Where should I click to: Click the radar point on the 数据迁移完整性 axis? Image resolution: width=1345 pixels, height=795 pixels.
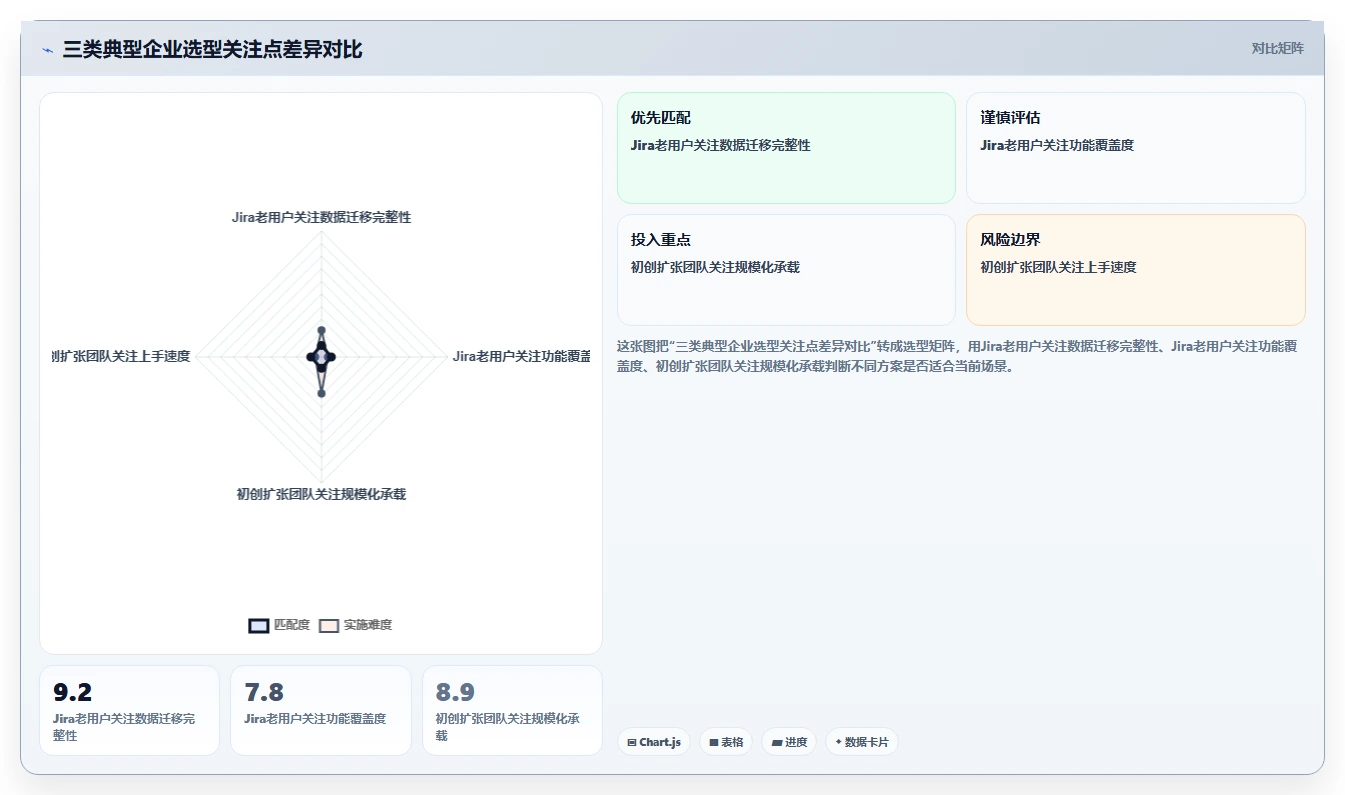click(321, 330)
